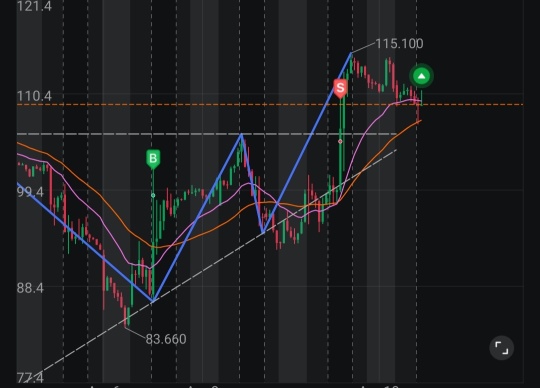The image size is (540, 388).
Task: Tap the green B buy marker
Action: click(153, 159)
